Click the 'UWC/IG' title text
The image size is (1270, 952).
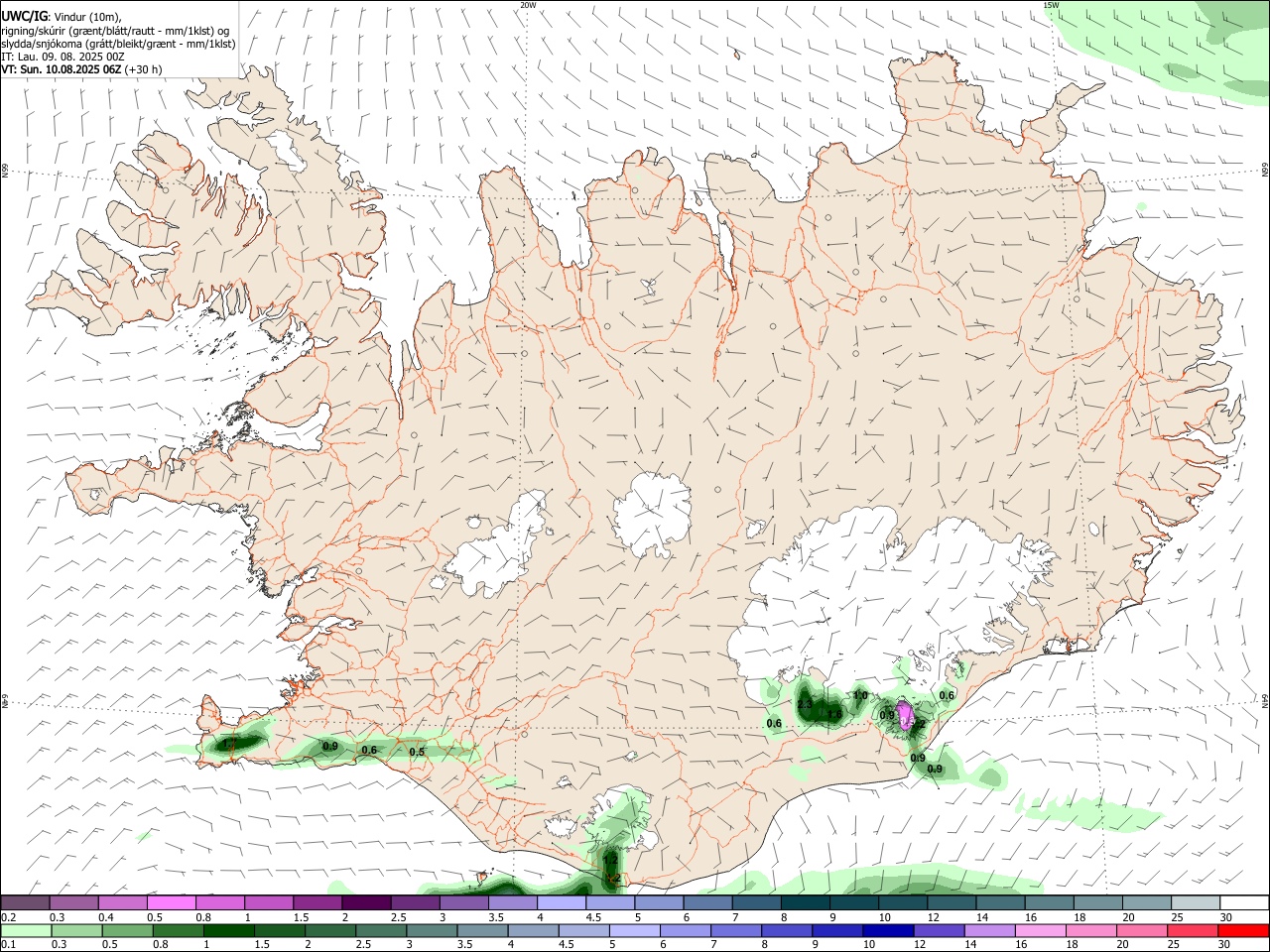click(x=24, y=16)
